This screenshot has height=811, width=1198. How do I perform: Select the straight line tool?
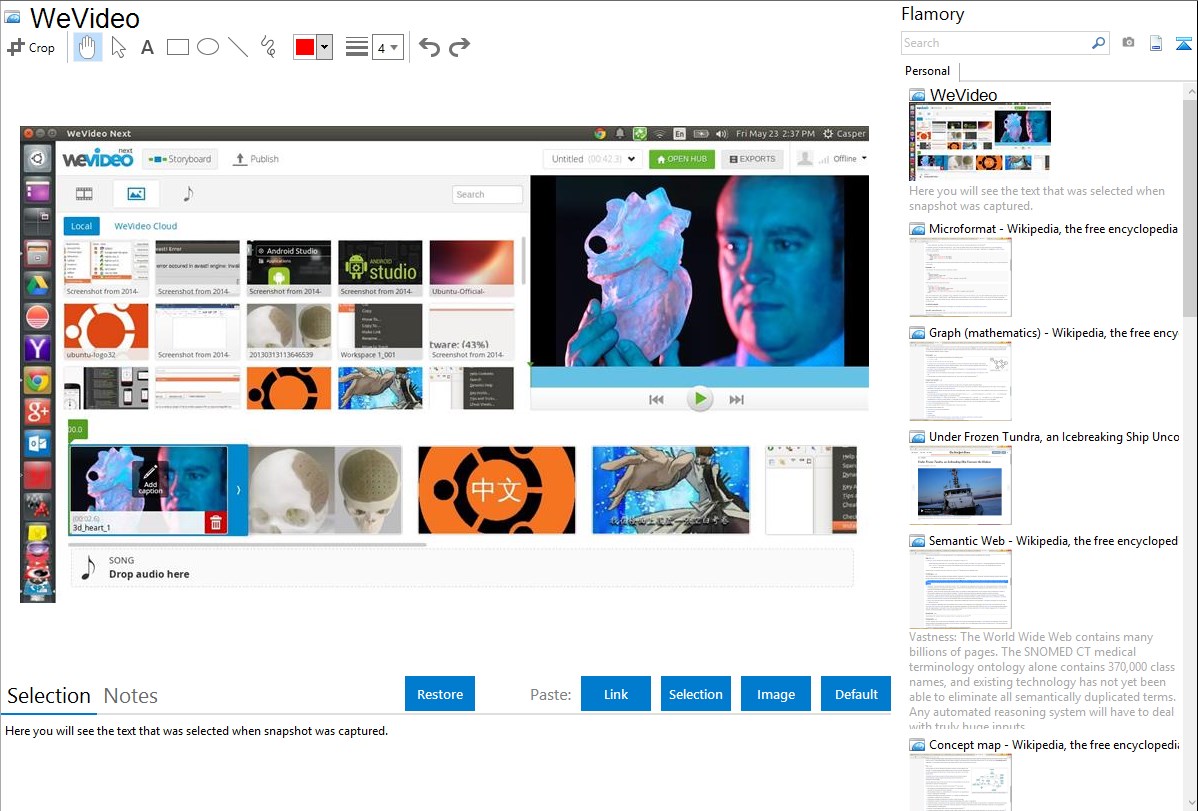[238, 47]
